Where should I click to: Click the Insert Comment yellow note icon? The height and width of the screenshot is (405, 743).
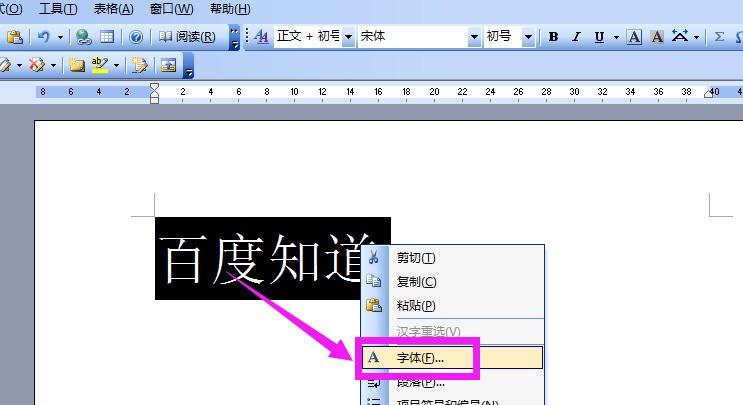click(76, 65)
